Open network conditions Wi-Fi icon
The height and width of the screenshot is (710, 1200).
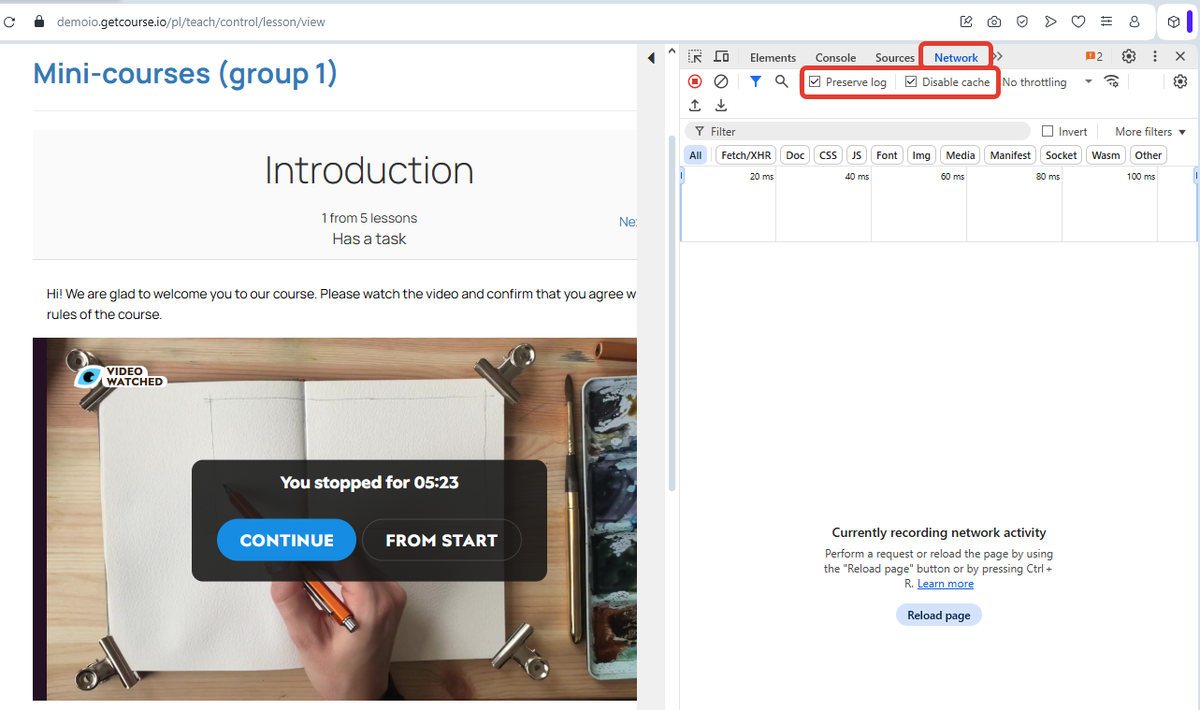point(1111,82)
